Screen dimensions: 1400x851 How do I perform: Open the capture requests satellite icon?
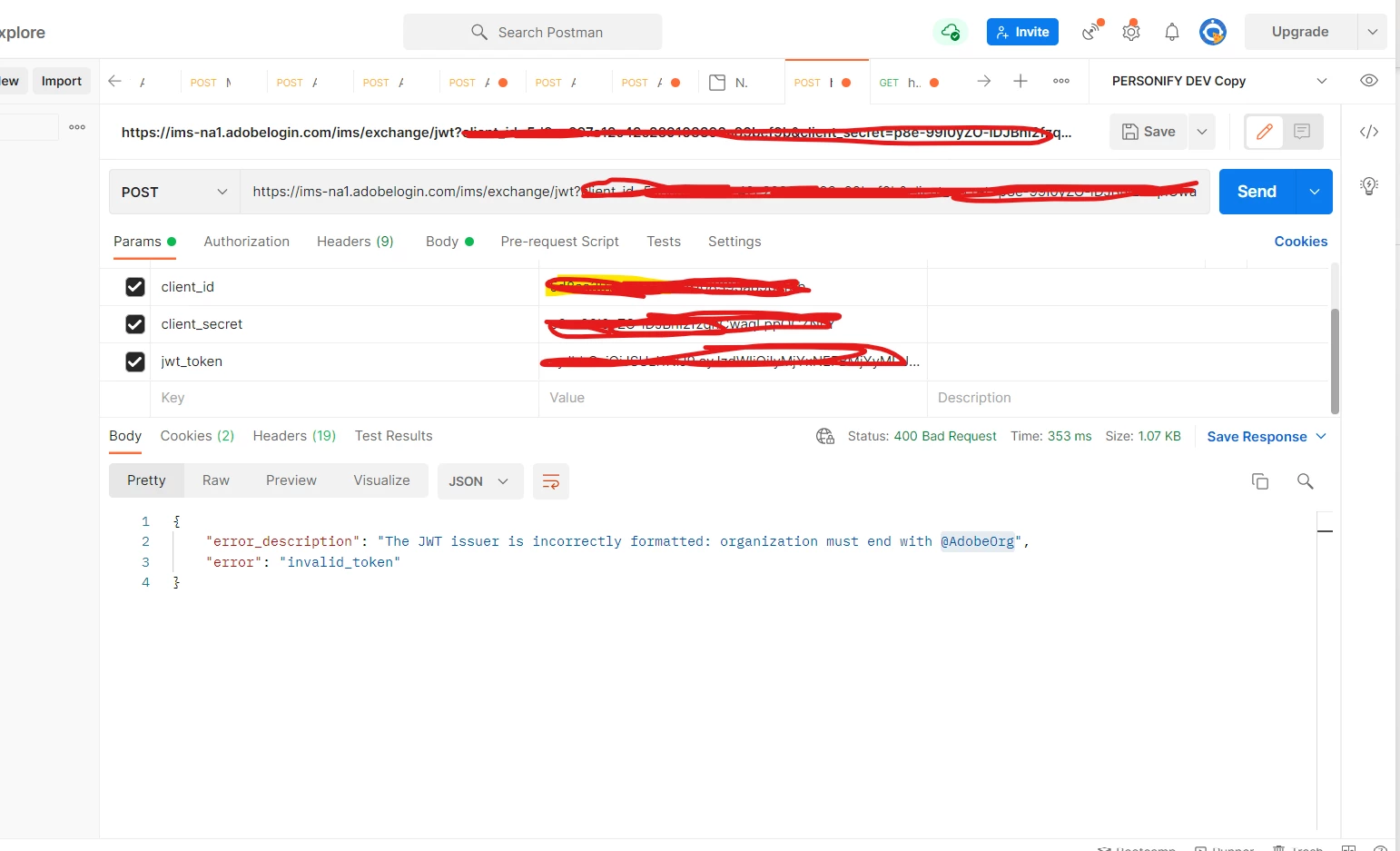pyautogui.click(x=1092, y=32)
